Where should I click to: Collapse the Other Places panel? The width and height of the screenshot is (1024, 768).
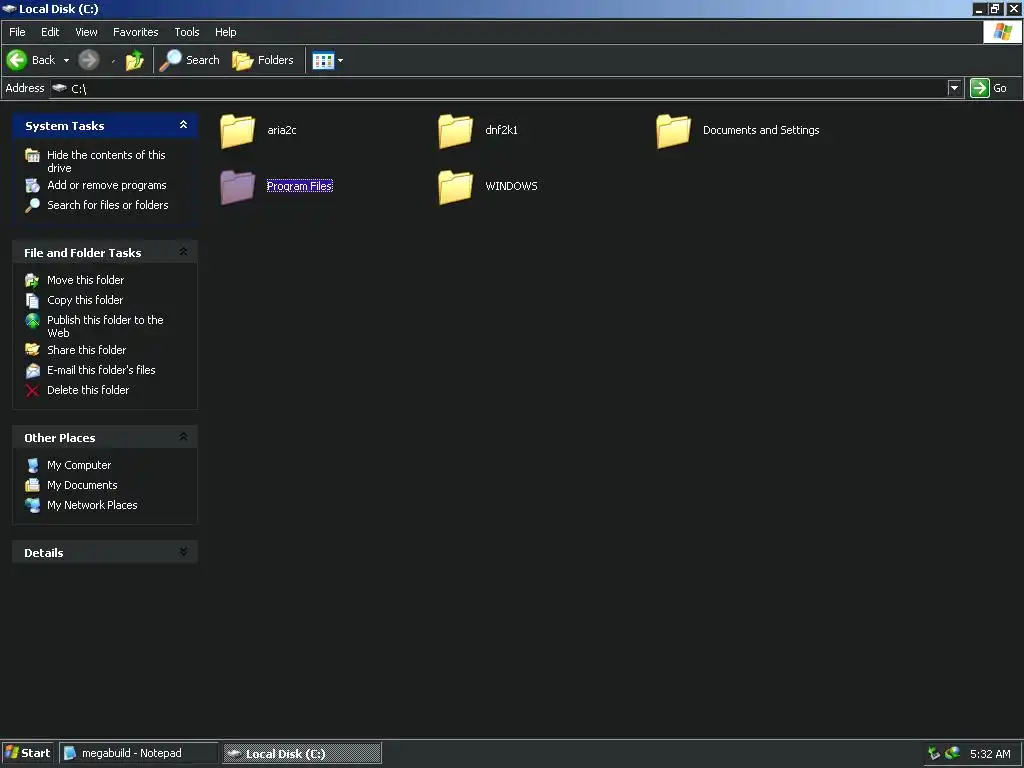click(184, 437)
